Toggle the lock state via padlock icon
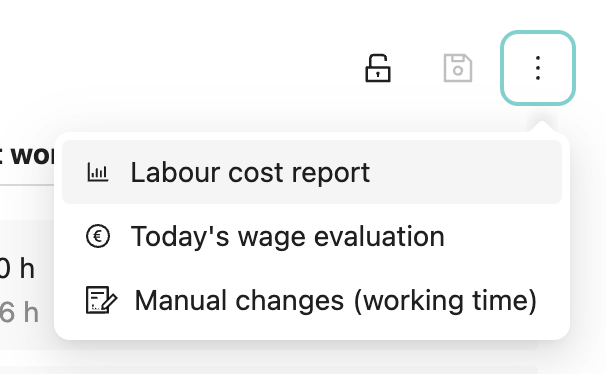Viewport: 606px width, 374px height. (378, 68)
